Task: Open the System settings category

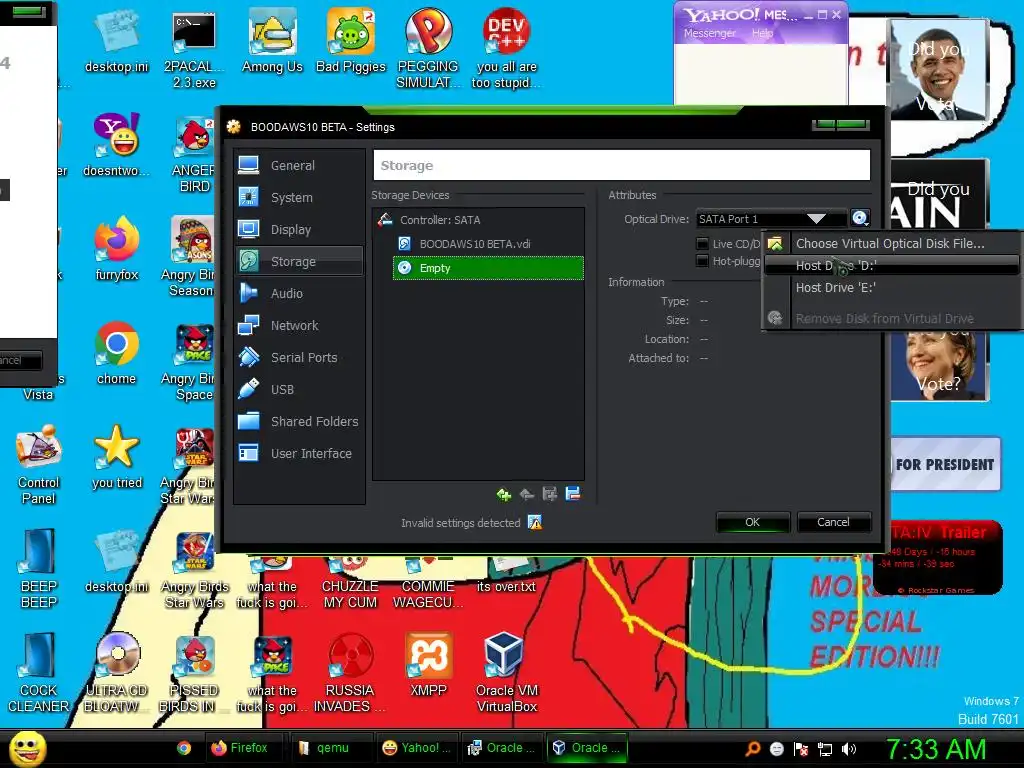Action: (x=298, y=197)
